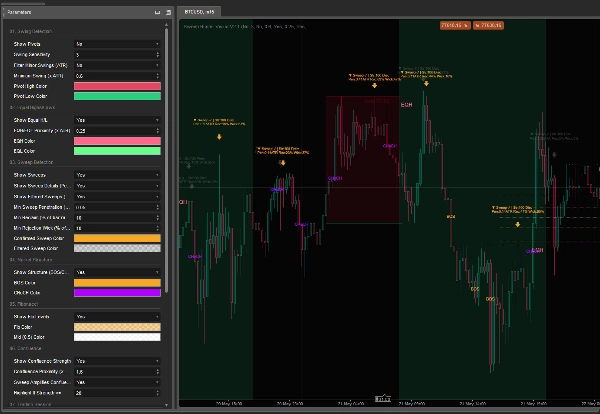This screenshot has width=600, height=414.
Task: Click the Parameters panel vertical scrollbar thumb
Action: (166, 161)
